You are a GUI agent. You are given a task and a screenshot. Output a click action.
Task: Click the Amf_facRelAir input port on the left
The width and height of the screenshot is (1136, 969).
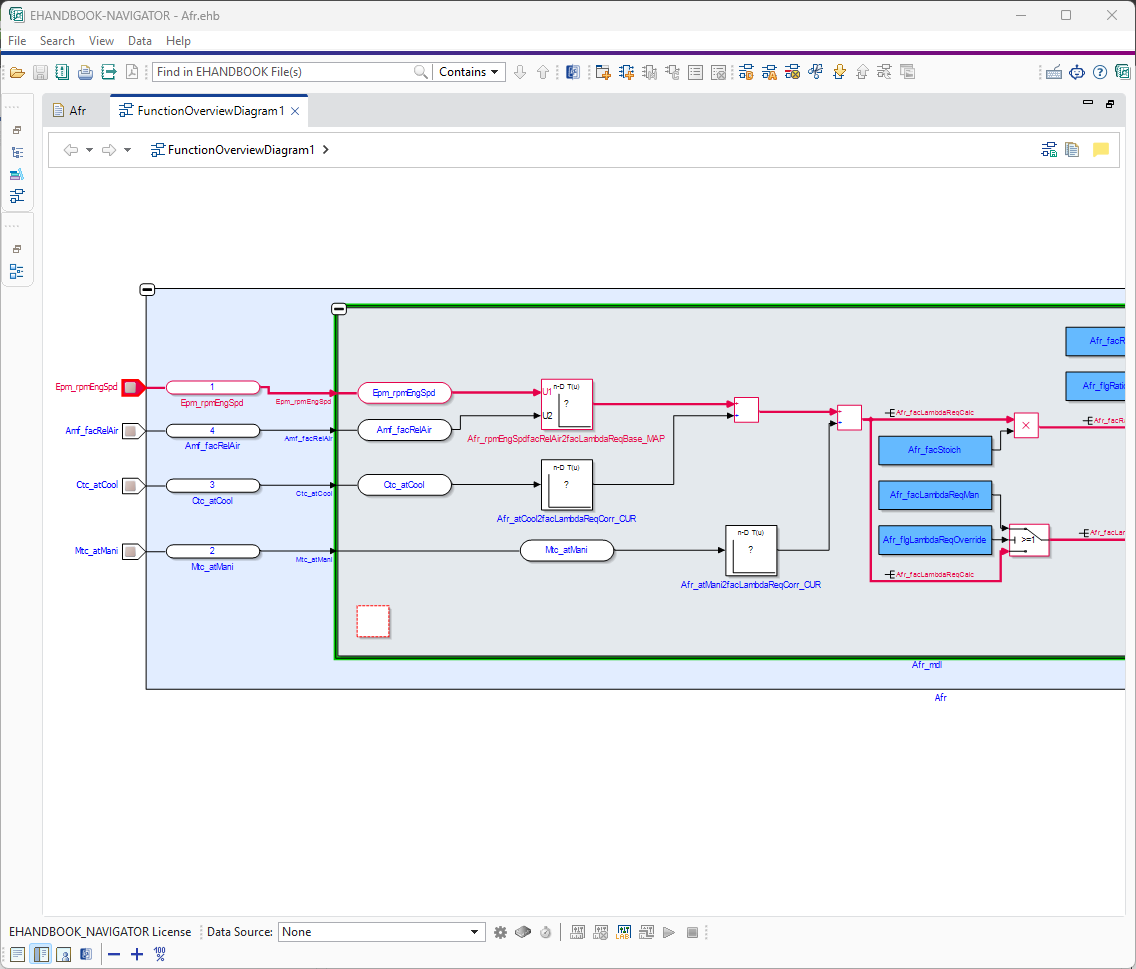[x=132, y=431]
